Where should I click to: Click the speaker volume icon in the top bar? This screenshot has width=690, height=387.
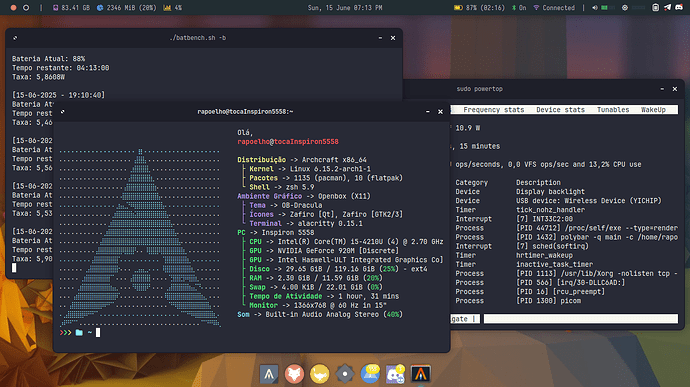(595, 7)
